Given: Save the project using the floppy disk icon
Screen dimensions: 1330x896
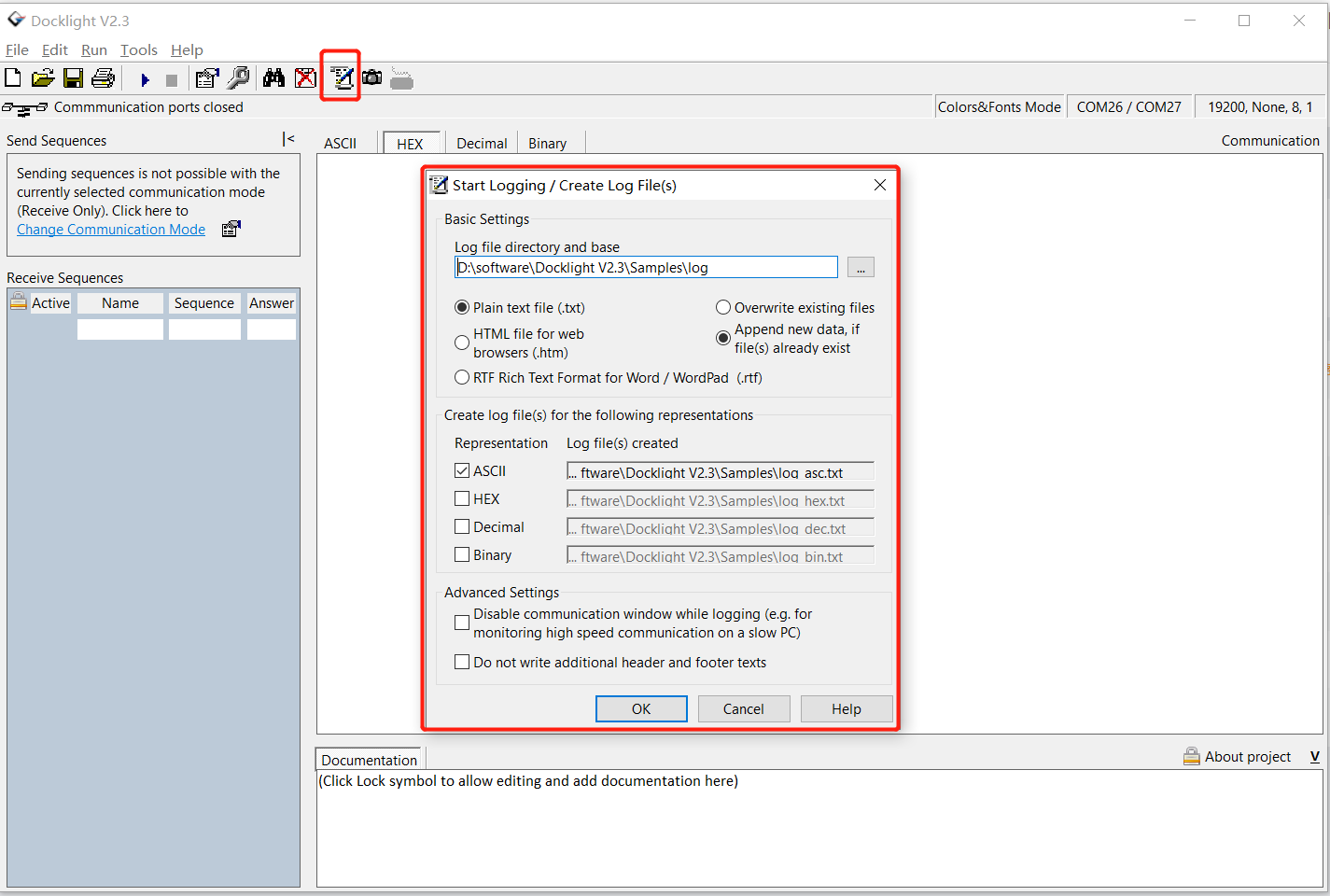Looking at the screenshot, I should click(x=73, y=78).
